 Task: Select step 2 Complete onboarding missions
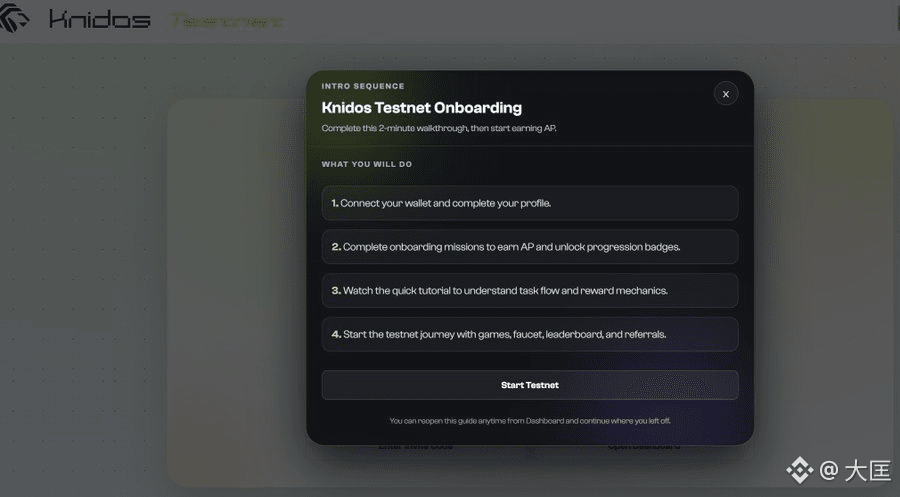pyautogui.click(x=530, y=247)
